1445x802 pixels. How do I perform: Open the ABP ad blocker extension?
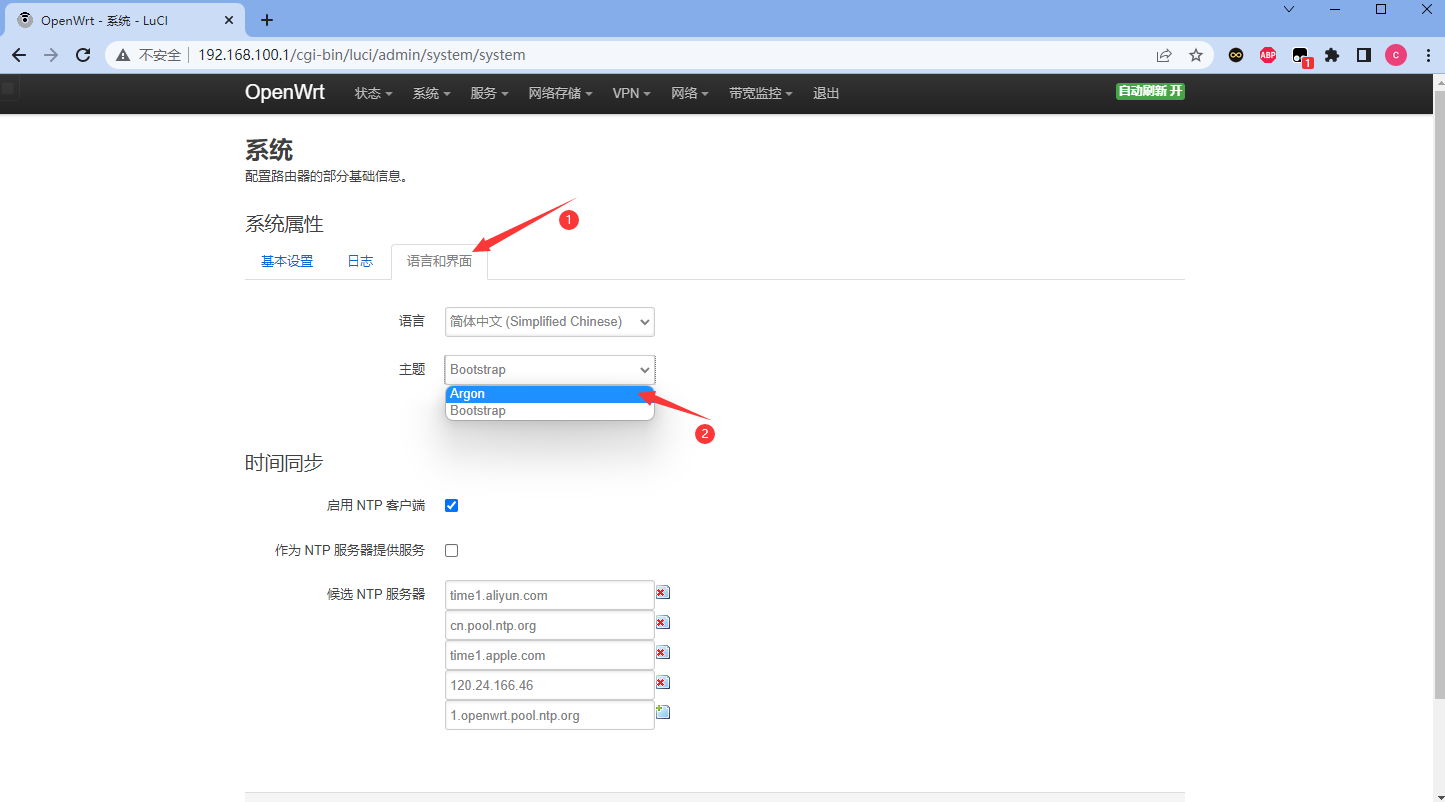(1268, 55)
